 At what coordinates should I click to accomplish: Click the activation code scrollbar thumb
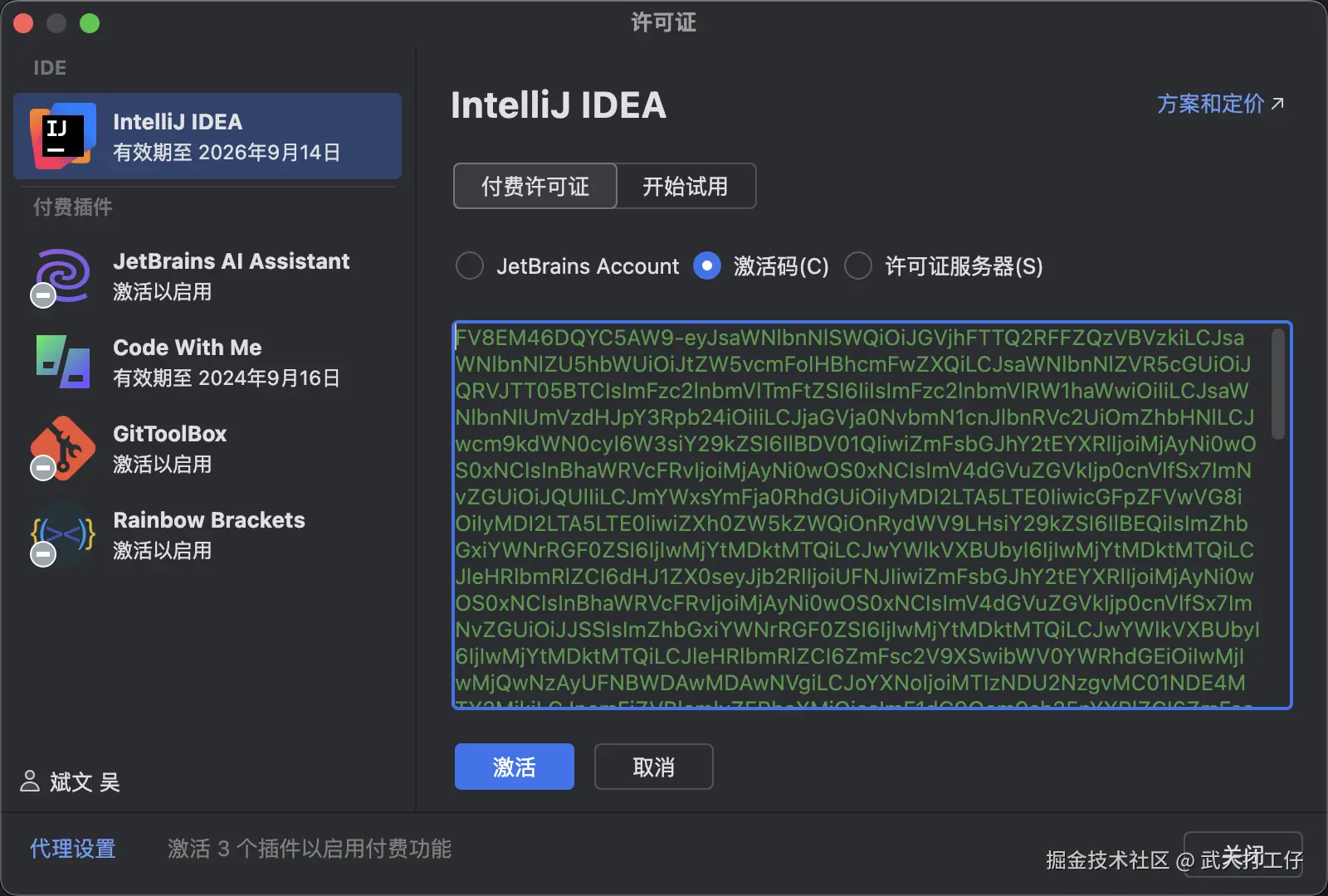click(x=1278, y=384)
